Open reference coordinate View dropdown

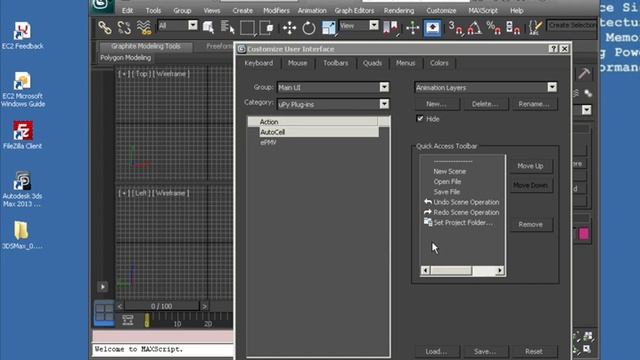[x=359, y=26]
